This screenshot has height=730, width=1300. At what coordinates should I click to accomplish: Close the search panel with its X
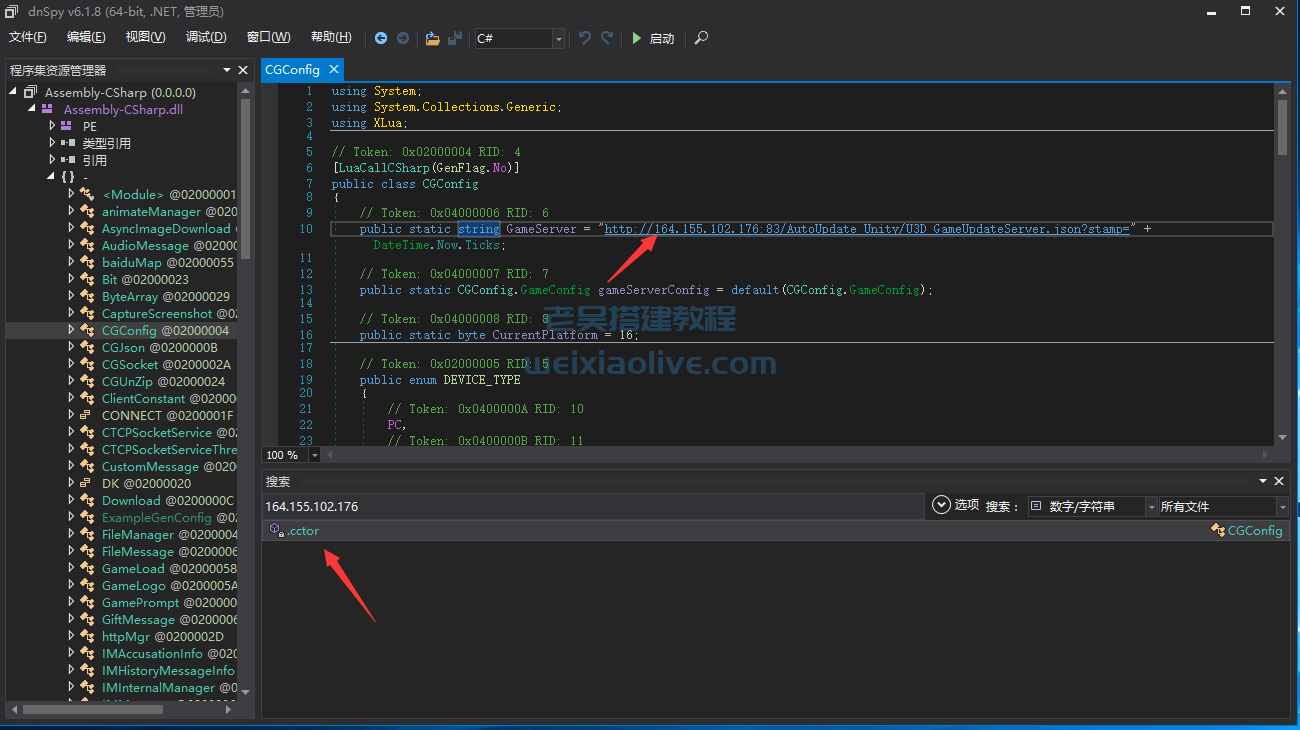[1278, 481]
